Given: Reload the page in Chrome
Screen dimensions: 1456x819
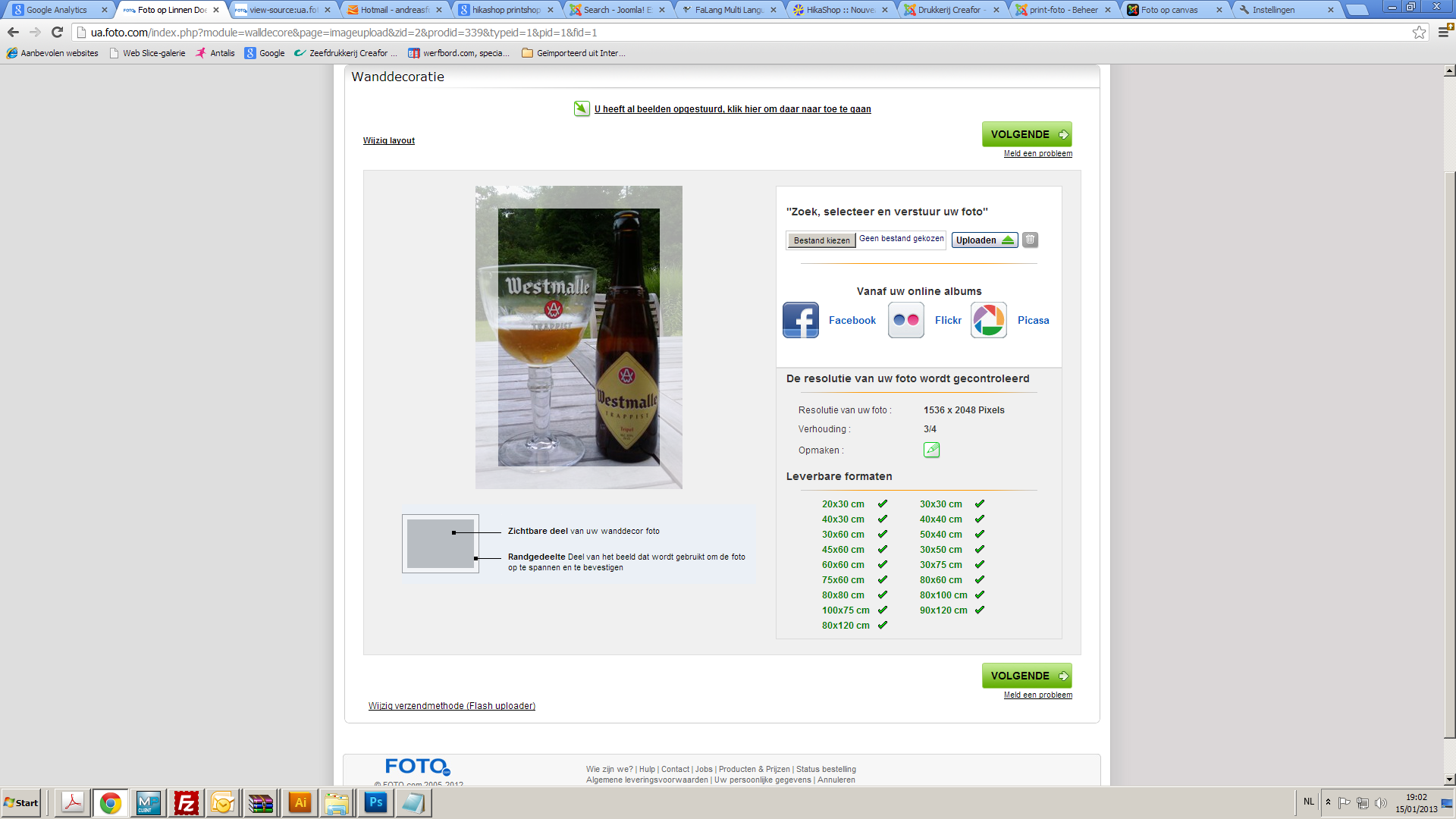Looking at the screenshot, I should click(x=57, y=32).
